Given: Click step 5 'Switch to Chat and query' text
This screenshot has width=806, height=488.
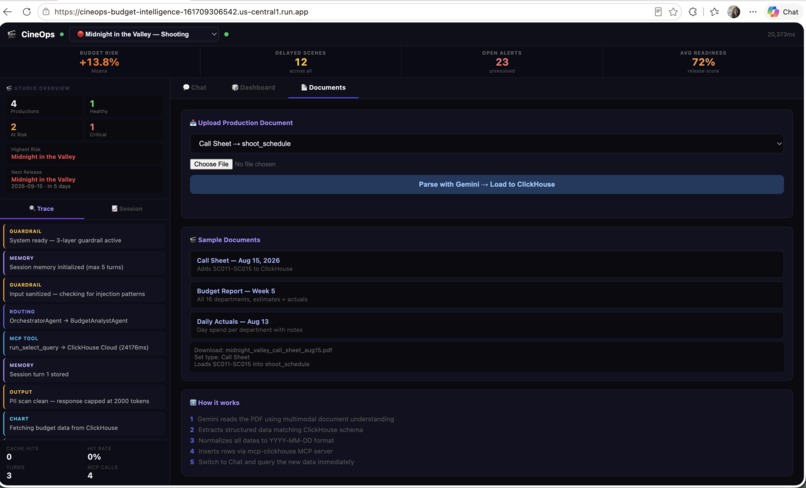Looking at the screenshot, I should point(276,462).
